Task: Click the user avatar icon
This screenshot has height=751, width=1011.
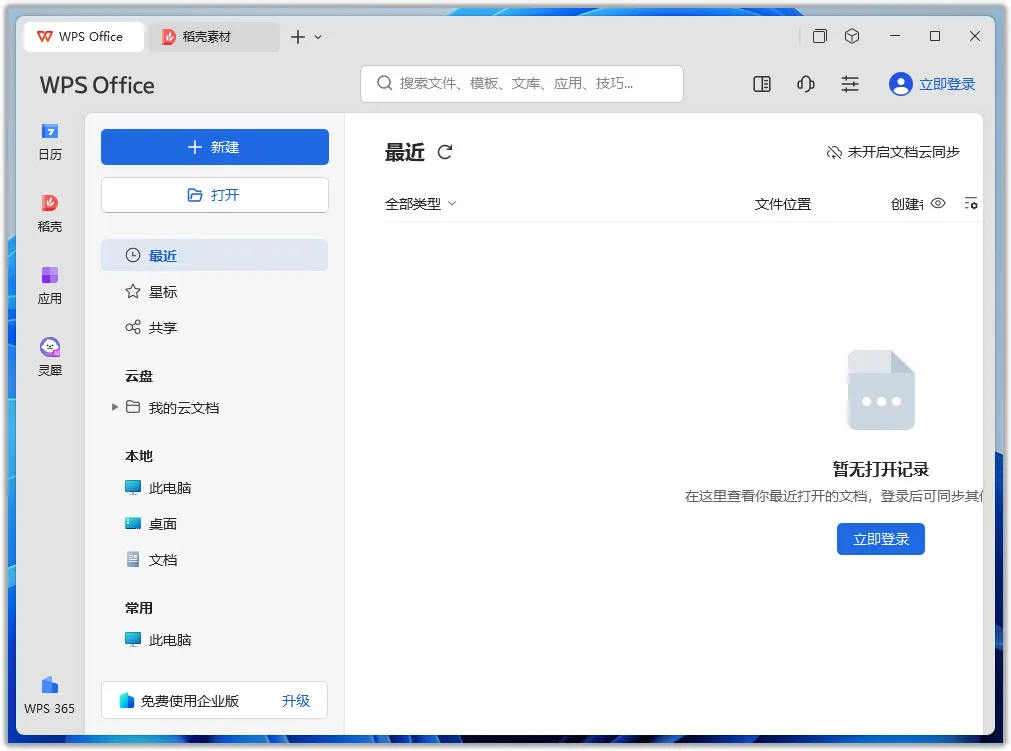Action: coord(900,84)
